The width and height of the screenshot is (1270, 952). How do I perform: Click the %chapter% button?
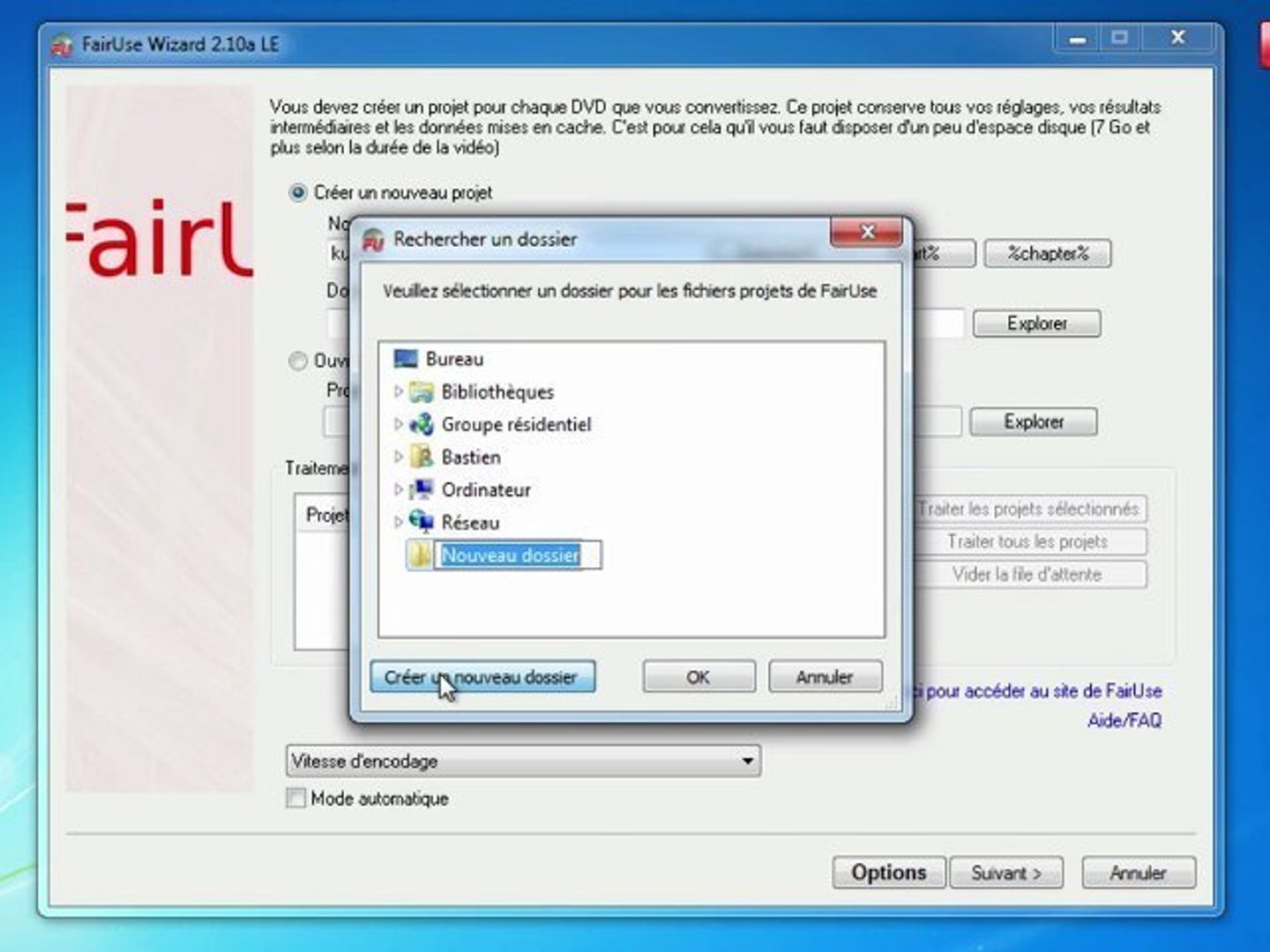pyautogui.click(x=1048, y=254)
